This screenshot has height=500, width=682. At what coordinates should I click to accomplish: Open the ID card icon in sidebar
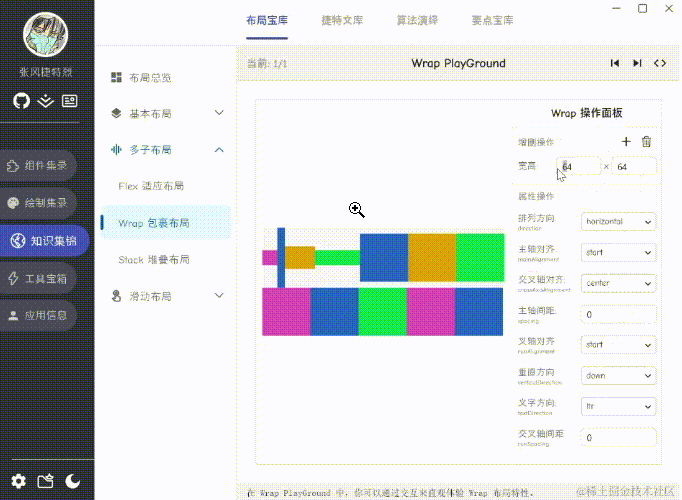pyautogui.click(x=70, y=101)
